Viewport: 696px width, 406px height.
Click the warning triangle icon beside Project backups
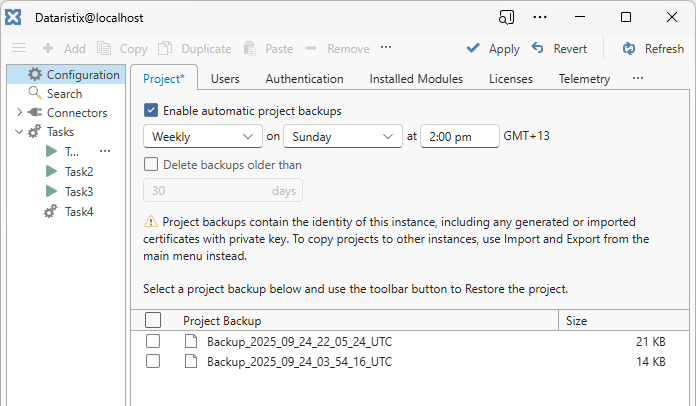pos(151,221)
